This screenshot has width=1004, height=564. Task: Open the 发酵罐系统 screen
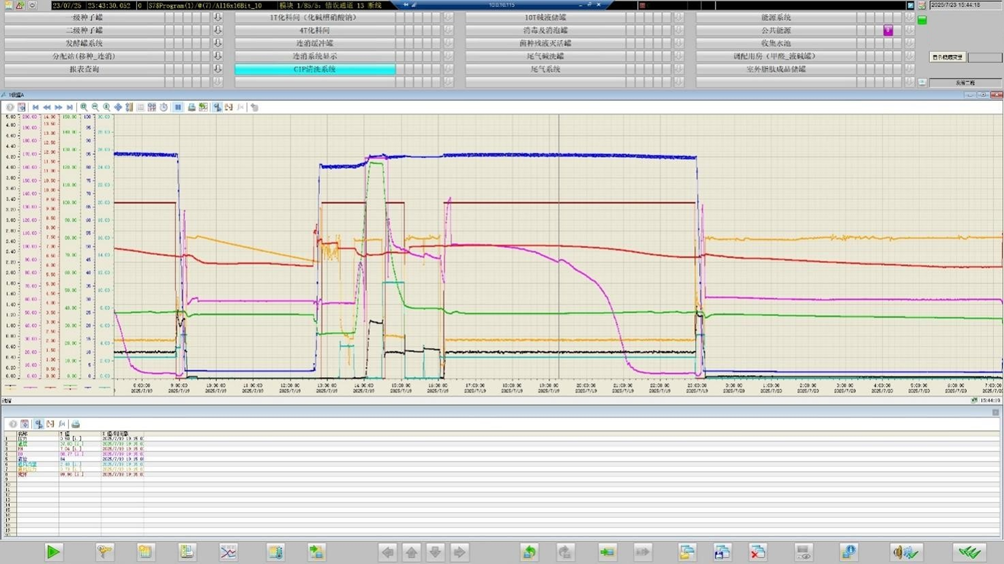[84, 44]
